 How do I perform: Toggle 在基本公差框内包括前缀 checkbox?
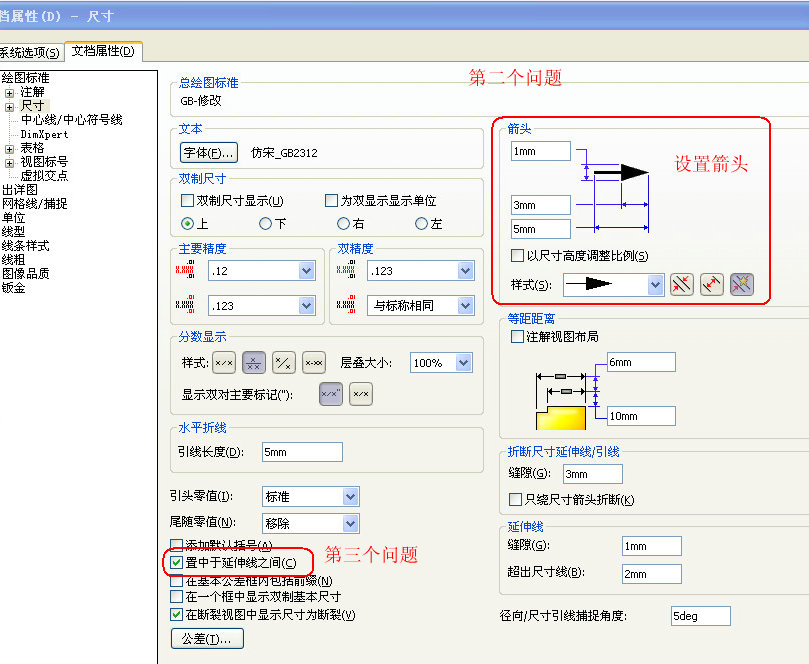point(176,580)
